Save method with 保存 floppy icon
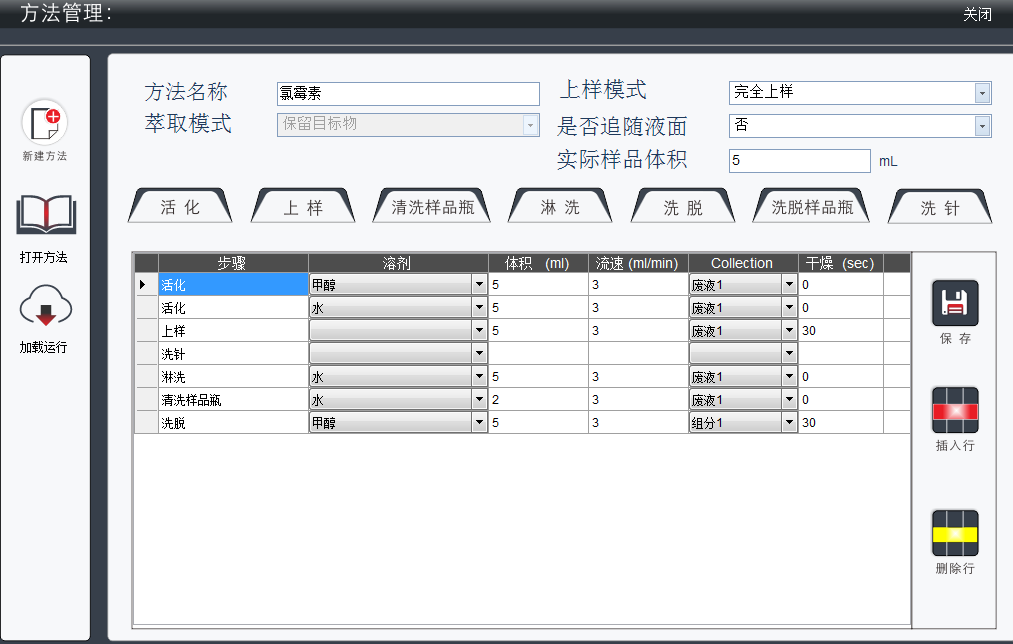 click(954, 303)
